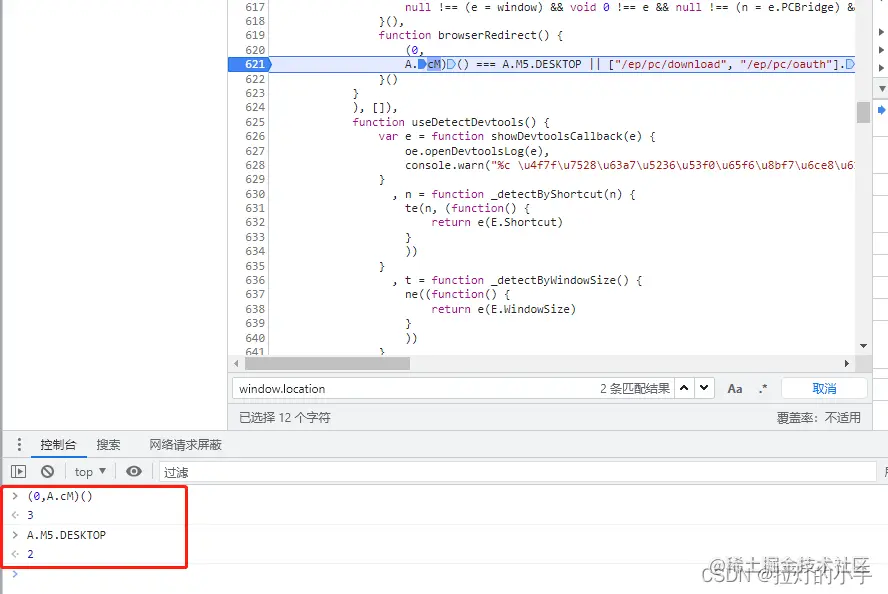Click line number 621 breakpoint marker
The width and height of the screenshot is (888, 594).
pyautogui.click(x=250, y=64)
